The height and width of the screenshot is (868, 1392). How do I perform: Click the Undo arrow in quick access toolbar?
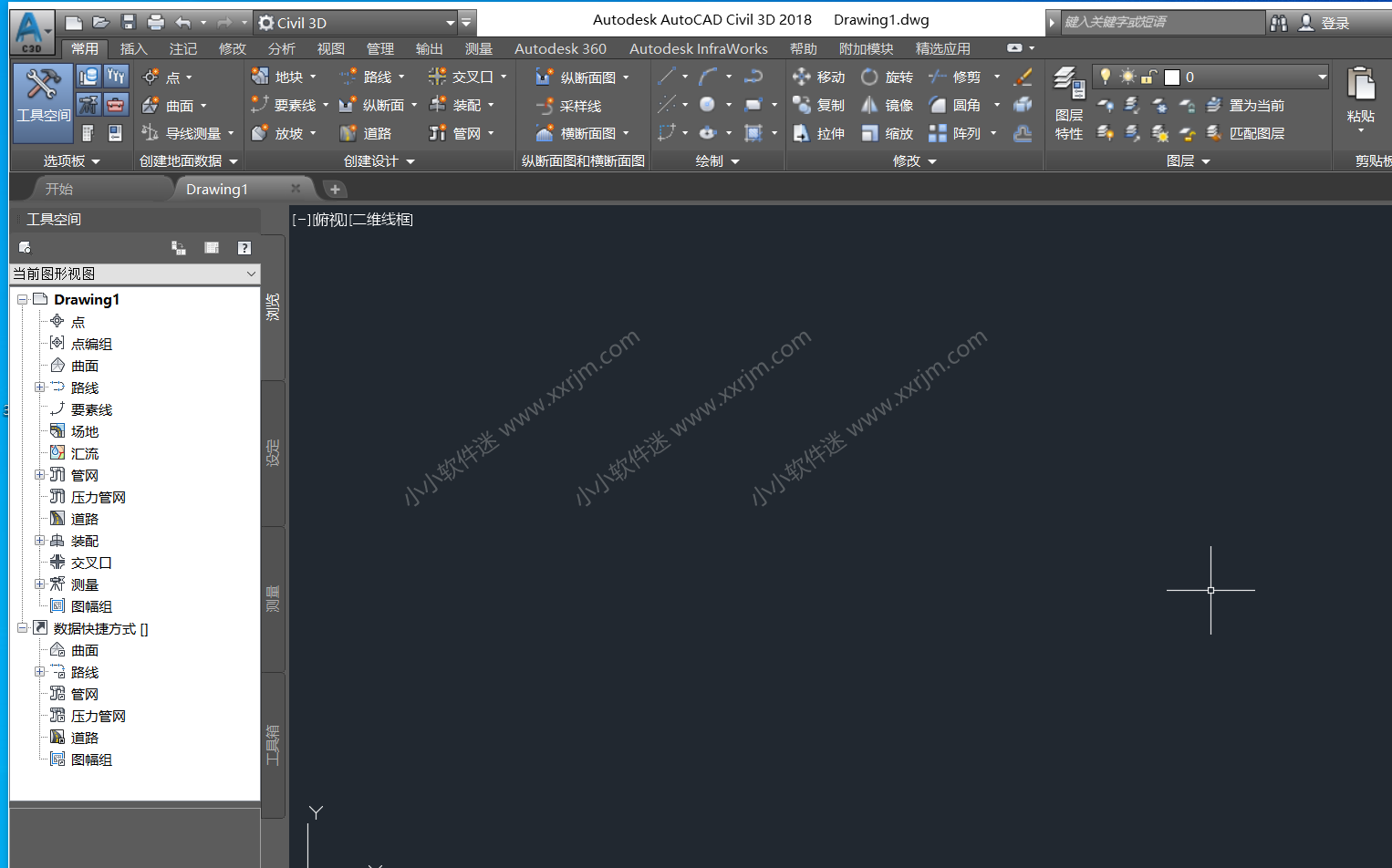tap(183, 22)
